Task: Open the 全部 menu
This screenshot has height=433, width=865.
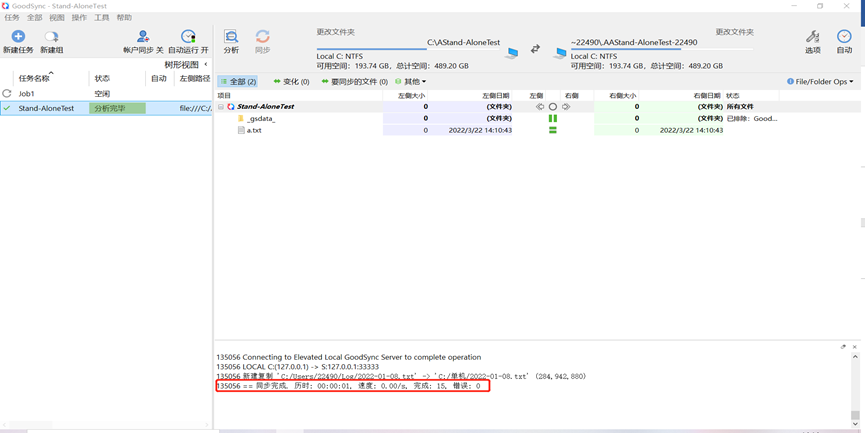Action: [x=34, y=18]
